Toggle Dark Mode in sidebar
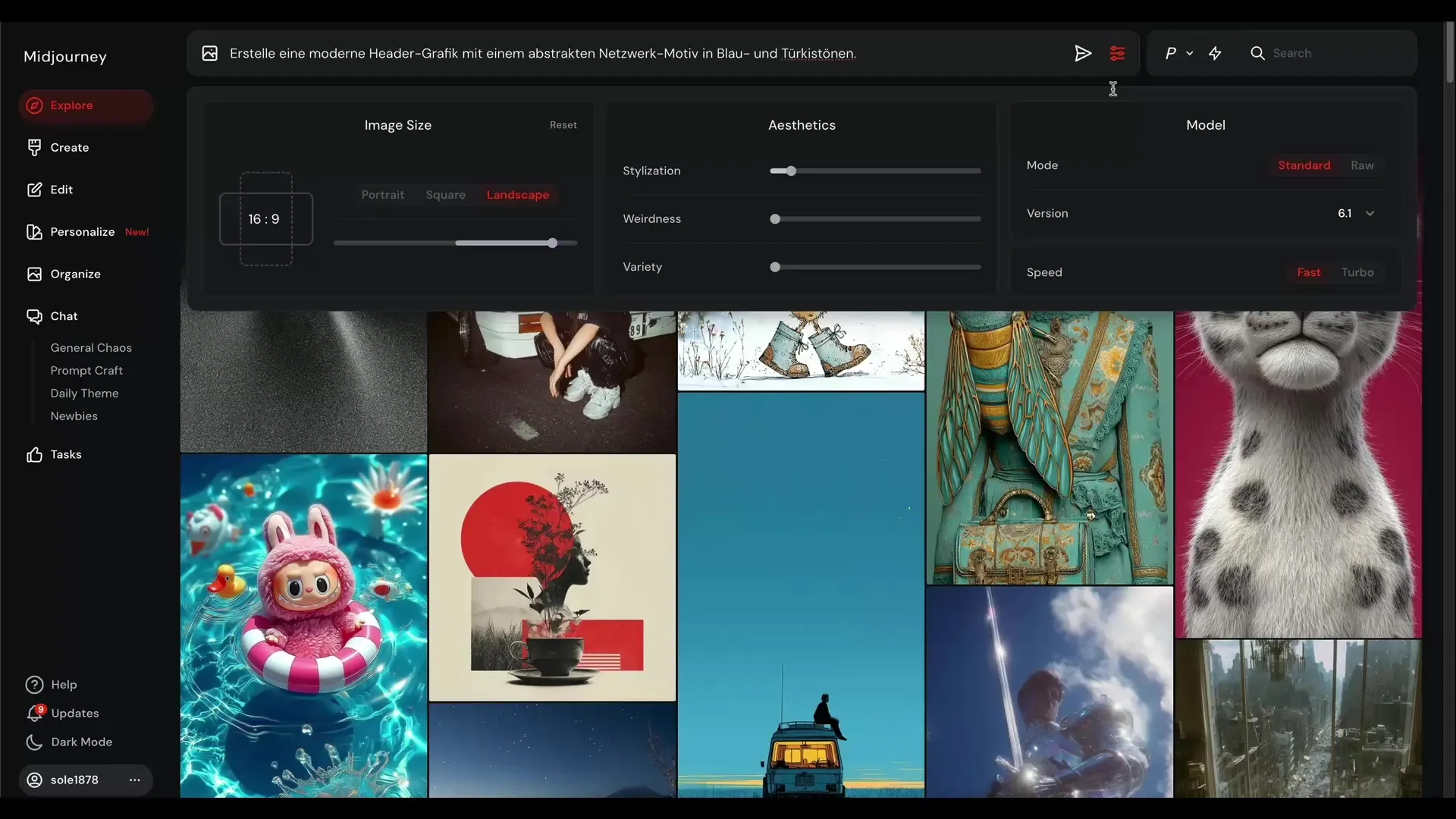Screen dimensions: 1456x819 (x=81, y=742)
